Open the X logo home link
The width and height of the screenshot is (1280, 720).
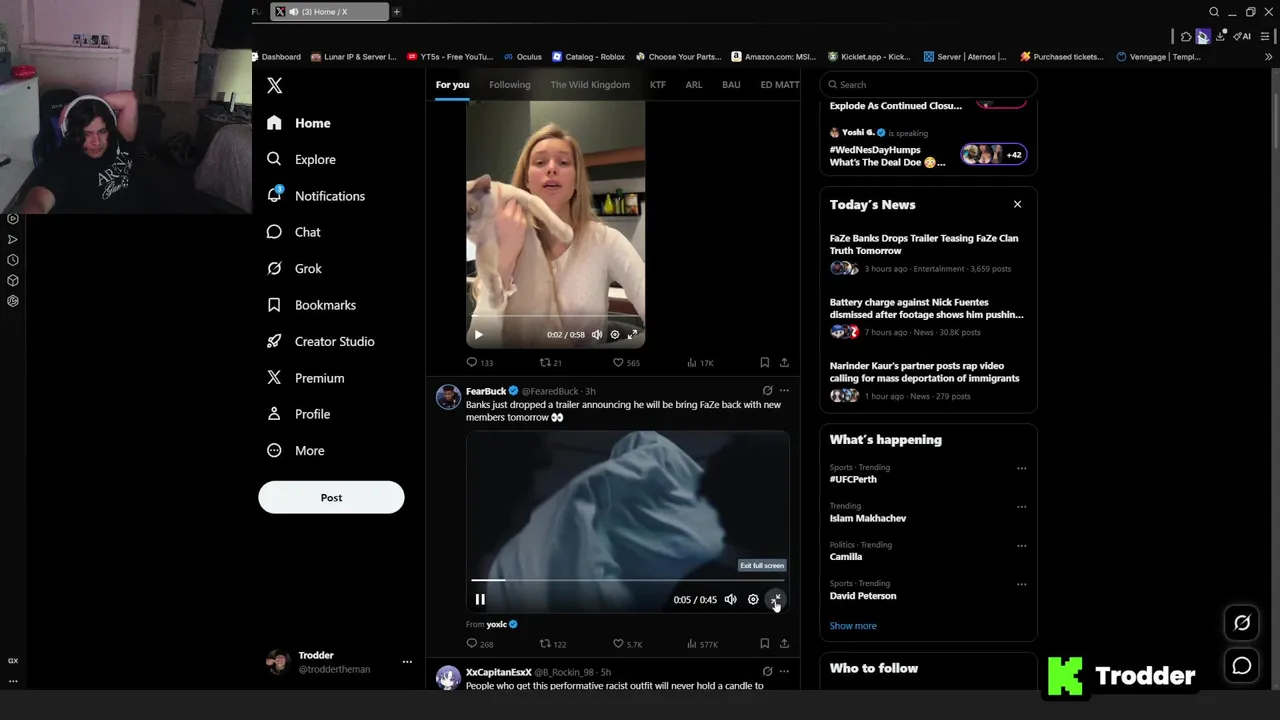(275, 86)
